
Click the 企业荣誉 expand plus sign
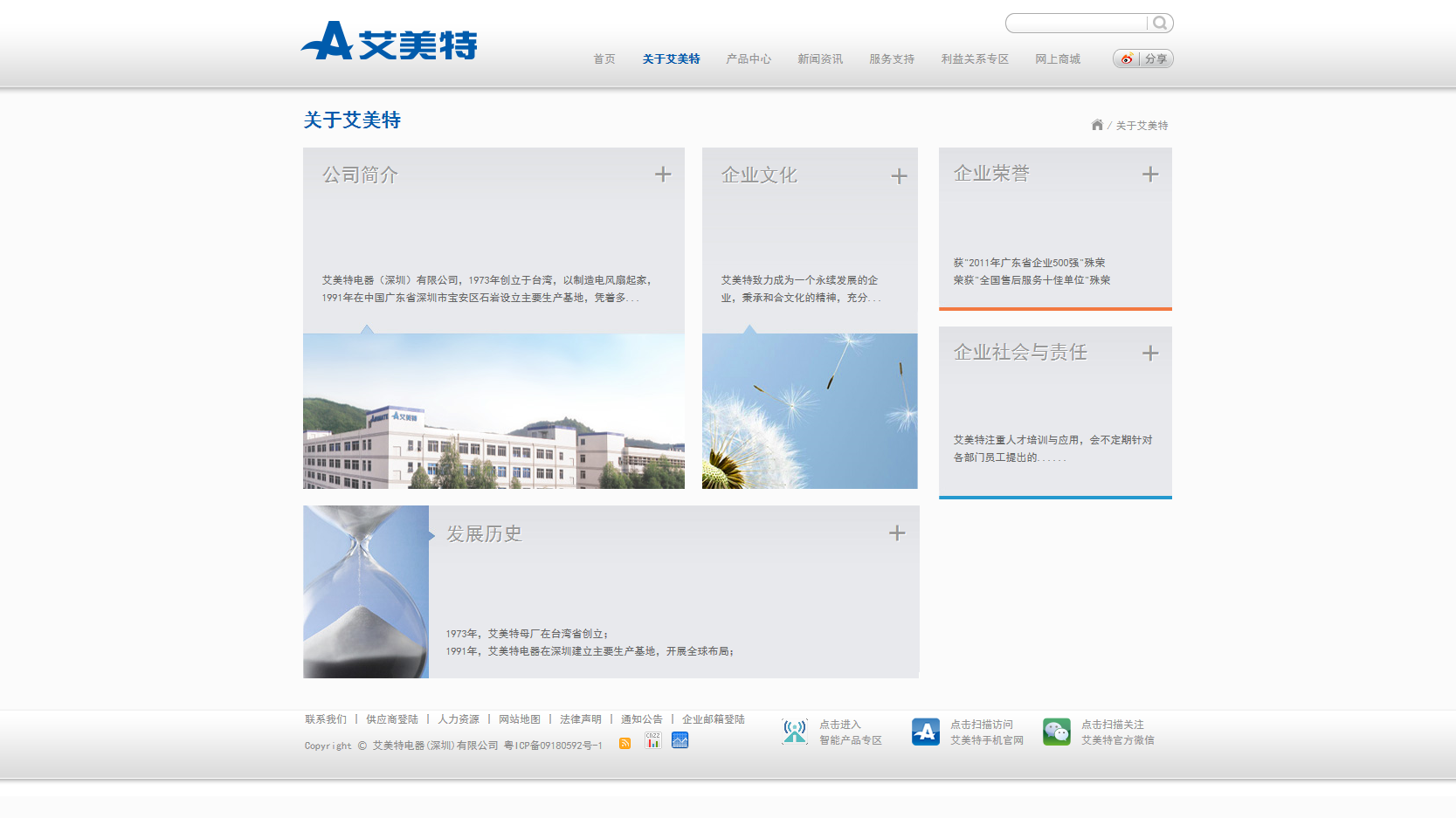1150,174
